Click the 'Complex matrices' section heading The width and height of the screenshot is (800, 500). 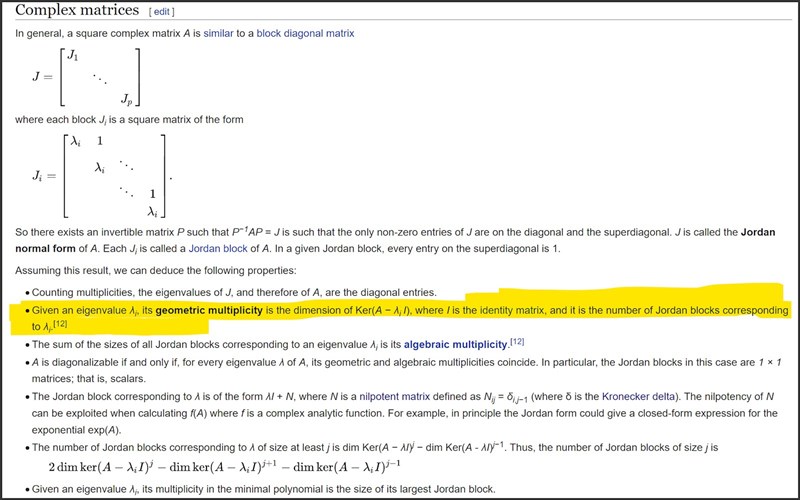pyautogui.click(x=77, y=12)
